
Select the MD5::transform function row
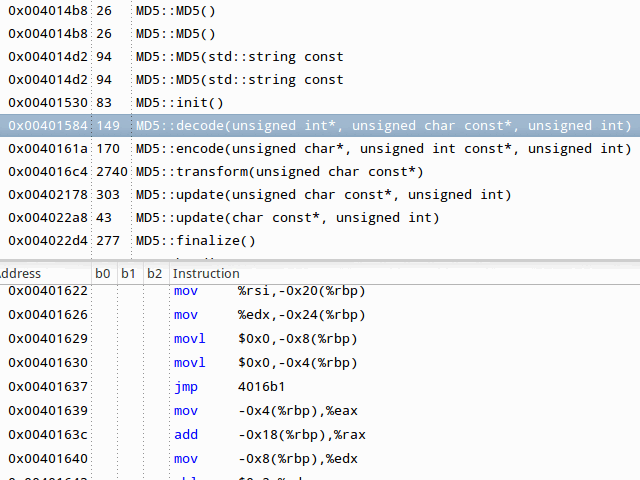tap(320, 171)
